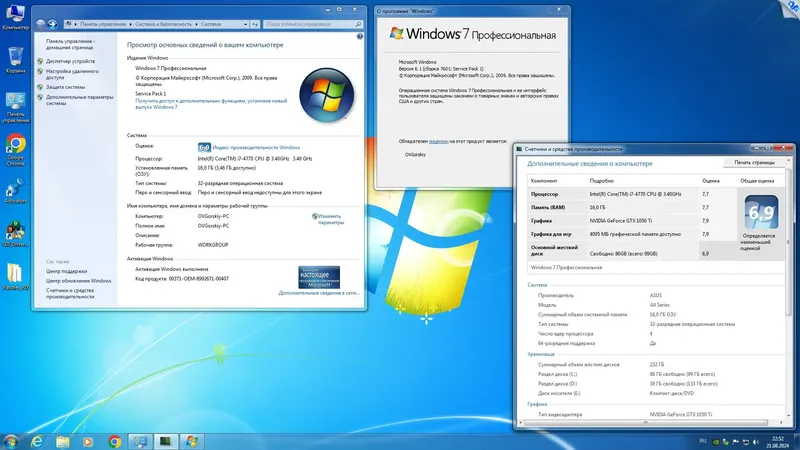Expand the arrow after the Панель управления breadcrumb
800x450 pixels.
click(130, 24)
